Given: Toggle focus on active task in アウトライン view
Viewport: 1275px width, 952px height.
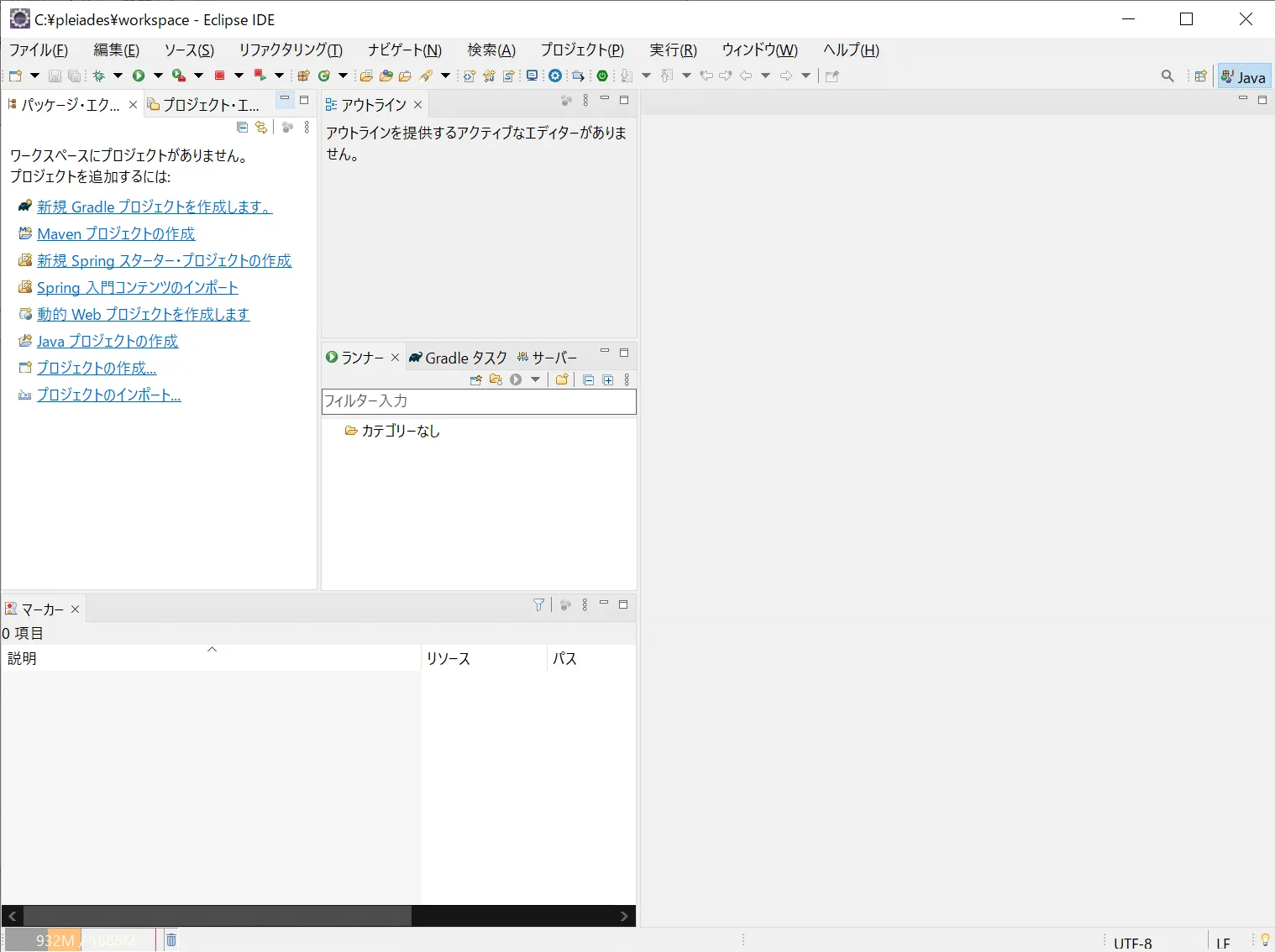Looking at the screenshot, I should pyautogui.click(x=566, y=101).
